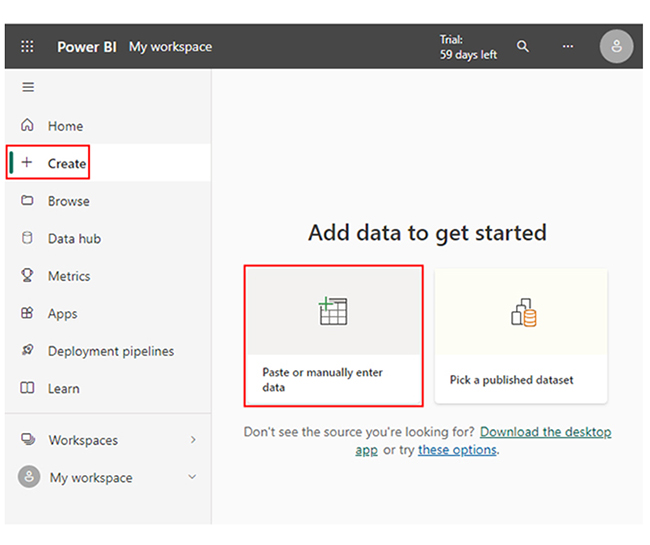Expand the Workspaces flyout chevron
650x545 pixels.
(x=193, y=439)
